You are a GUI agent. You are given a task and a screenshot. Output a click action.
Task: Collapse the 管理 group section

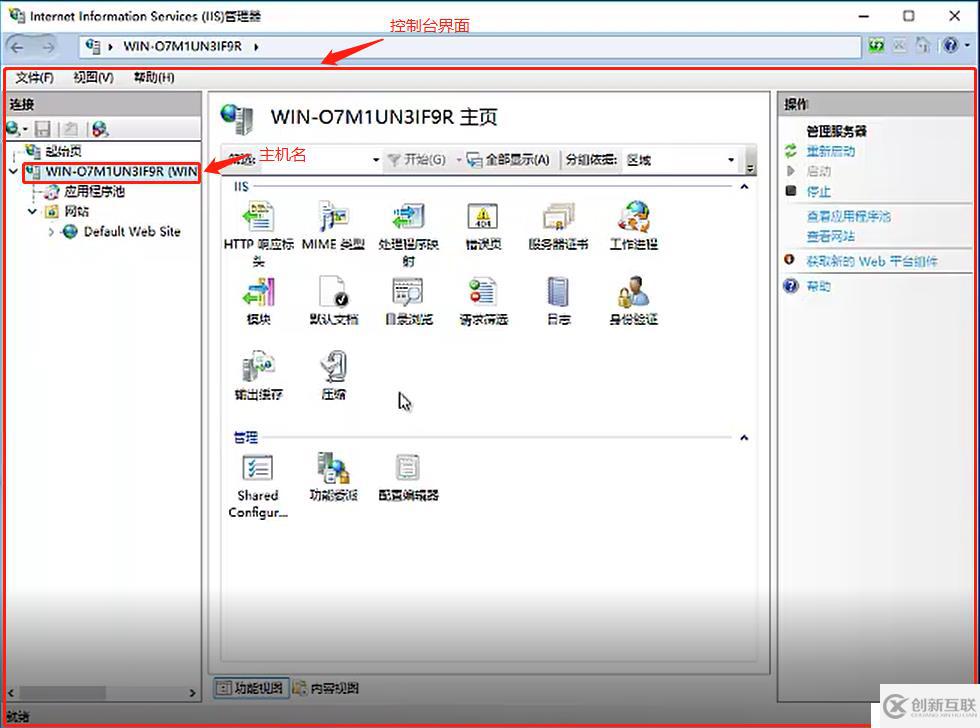(x=744, y=437)
